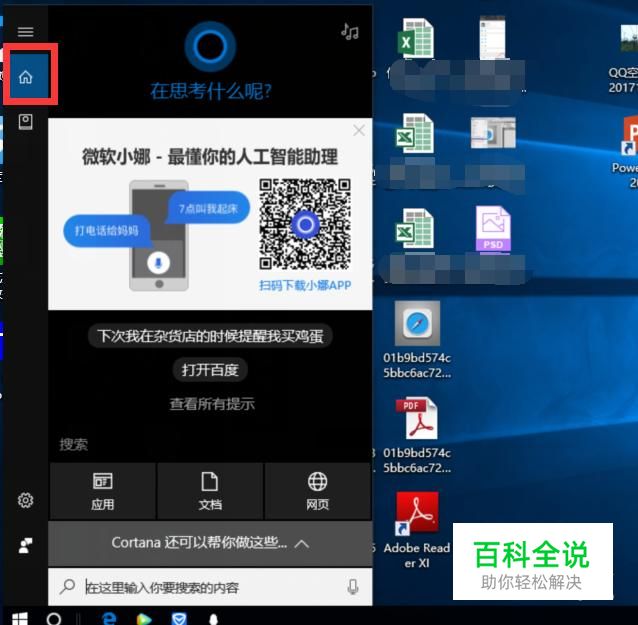Open the Windows Start button
The height and width of the screenshot is (625, 638).
click(x=20, y=618)
